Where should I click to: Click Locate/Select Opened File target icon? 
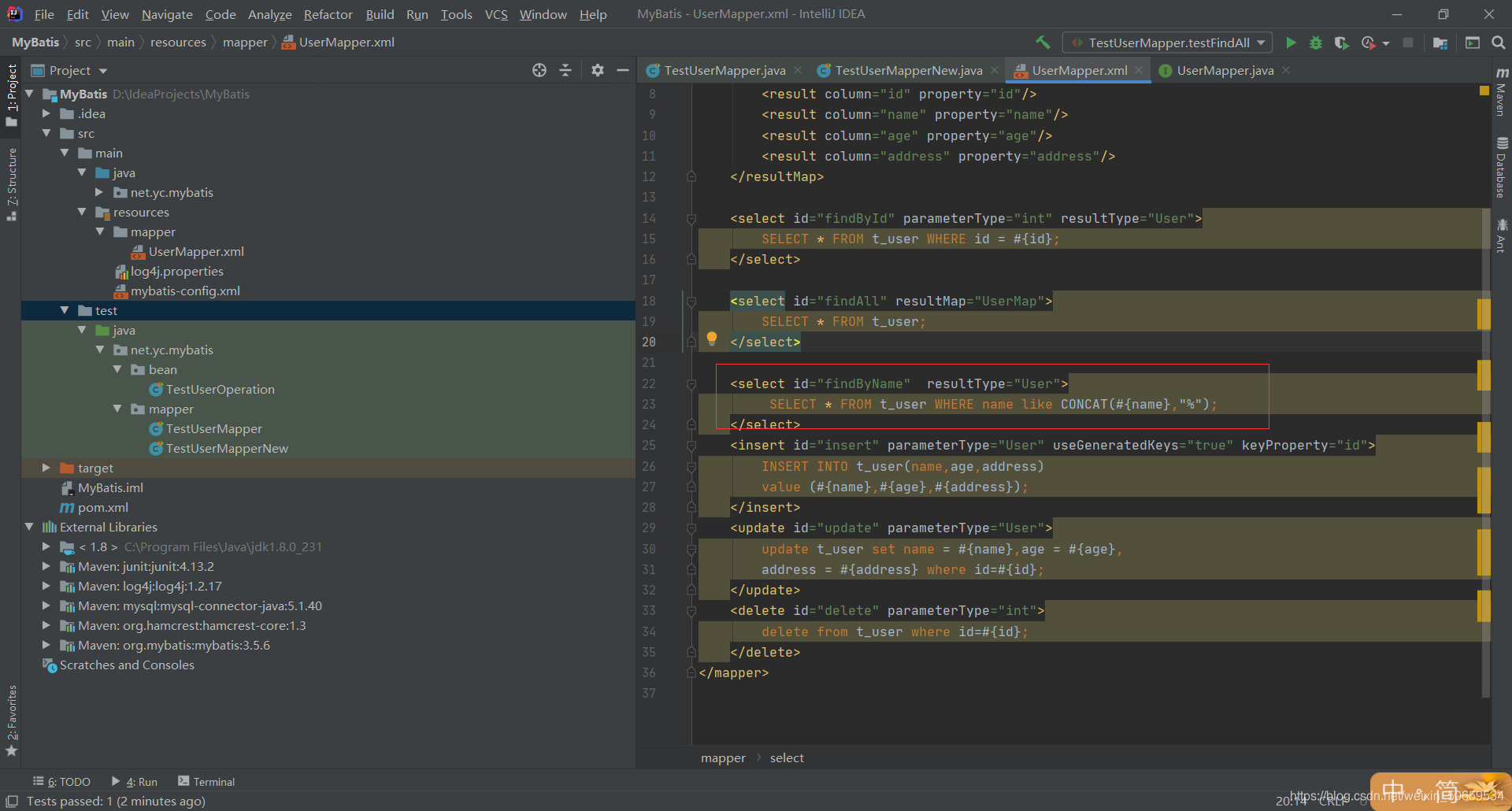point(539,70)
